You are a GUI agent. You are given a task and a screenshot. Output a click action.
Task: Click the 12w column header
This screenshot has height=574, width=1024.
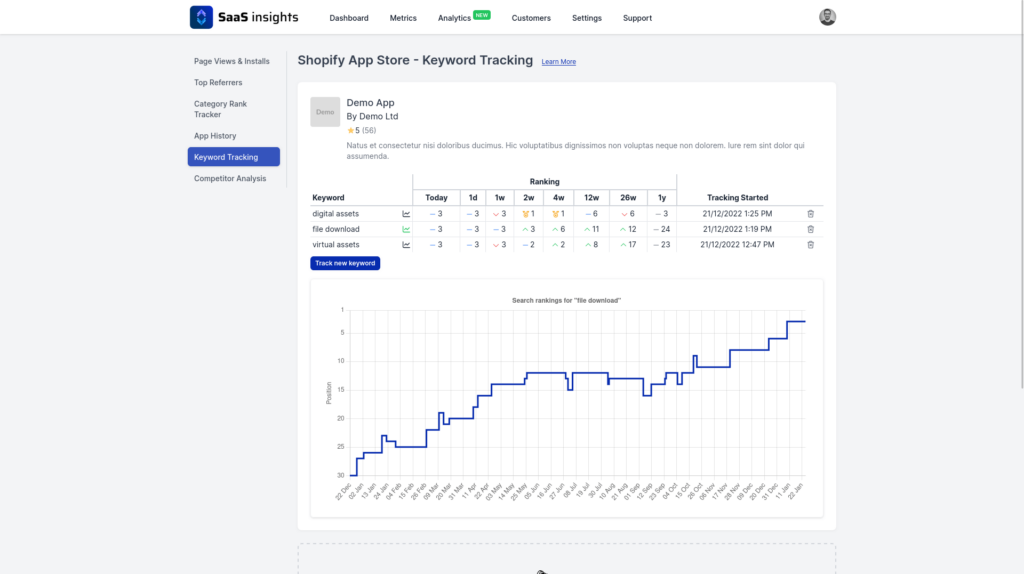point(592,198)
